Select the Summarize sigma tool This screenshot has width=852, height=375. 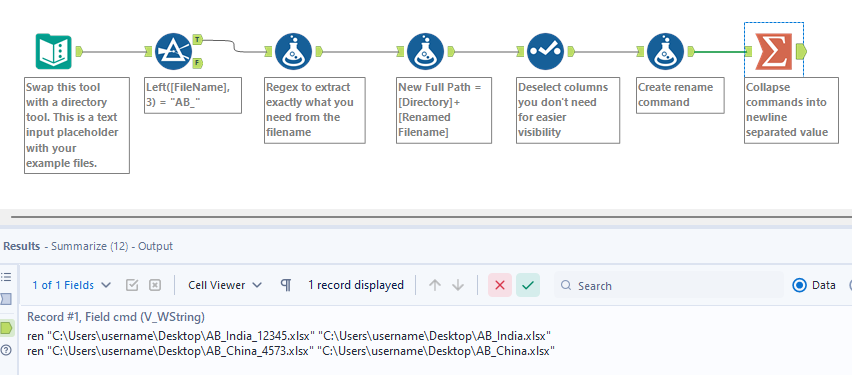click(773, 52)
